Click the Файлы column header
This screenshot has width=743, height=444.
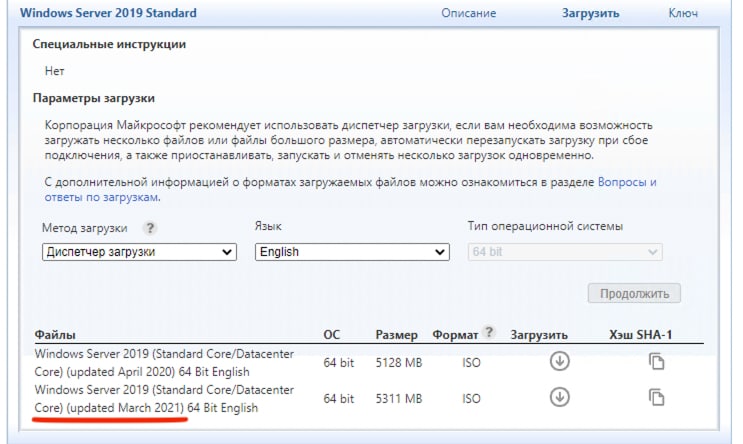55,335
